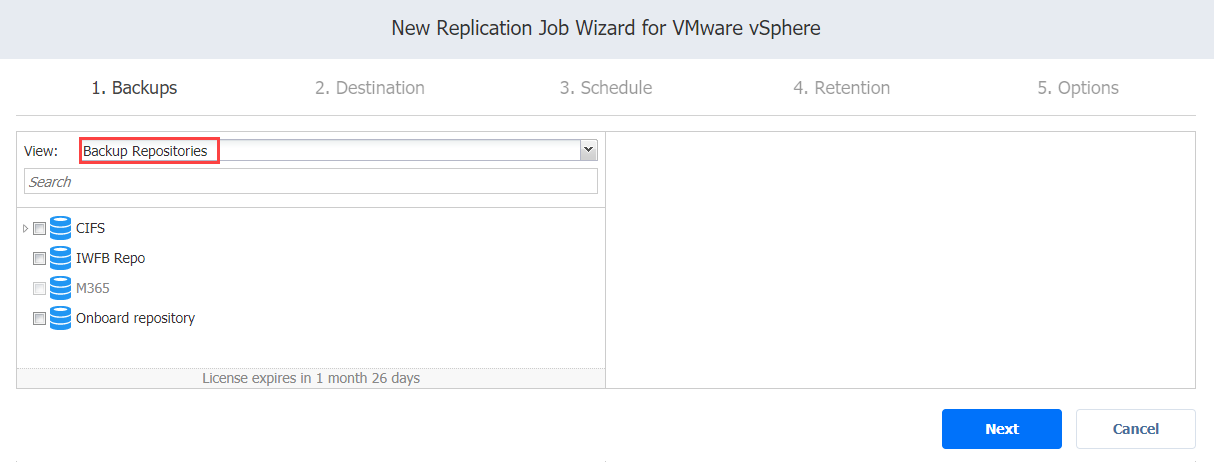Toggle the greyed-out M365 checkbox
The height and width of the screenshot is (462, 1214).
[x=39, y=289]
